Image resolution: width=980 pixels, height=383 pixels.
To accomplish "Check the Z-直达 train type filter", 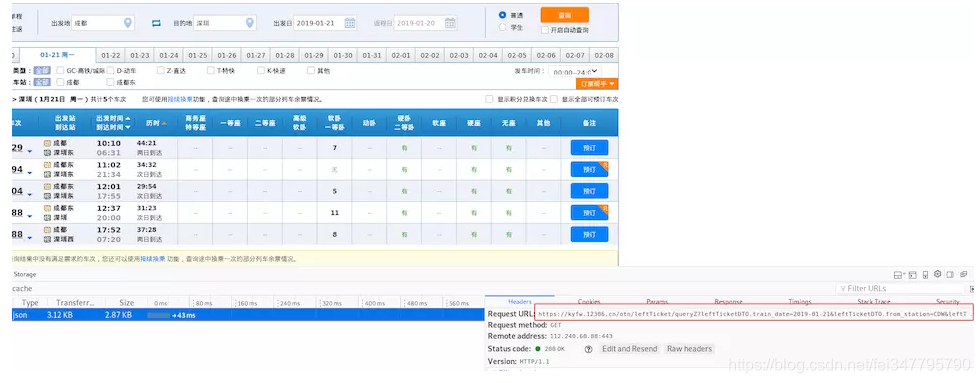I will (x=161, y=71).
